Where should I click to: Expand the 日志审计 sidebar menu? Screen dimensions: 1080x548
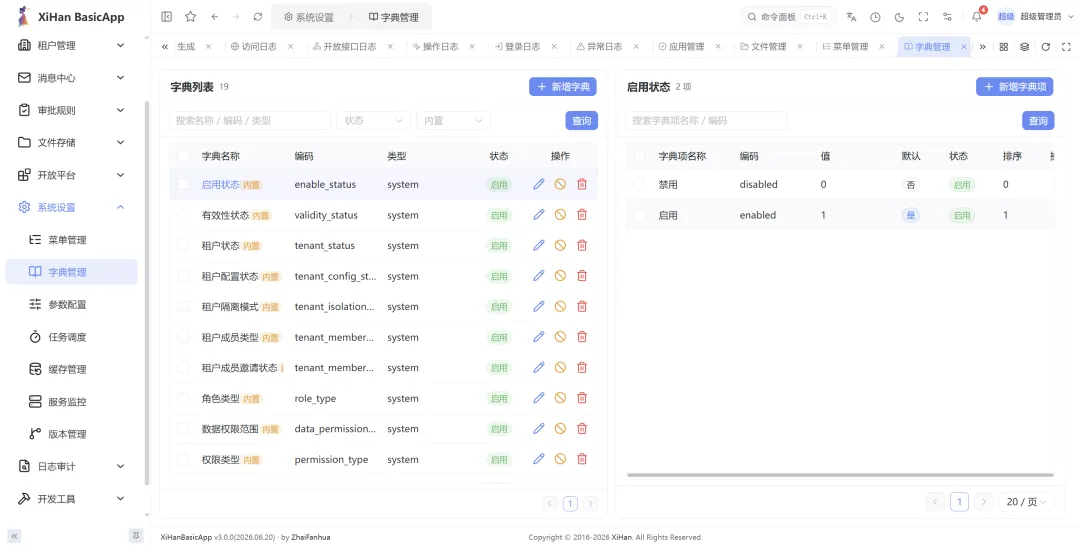72,466
